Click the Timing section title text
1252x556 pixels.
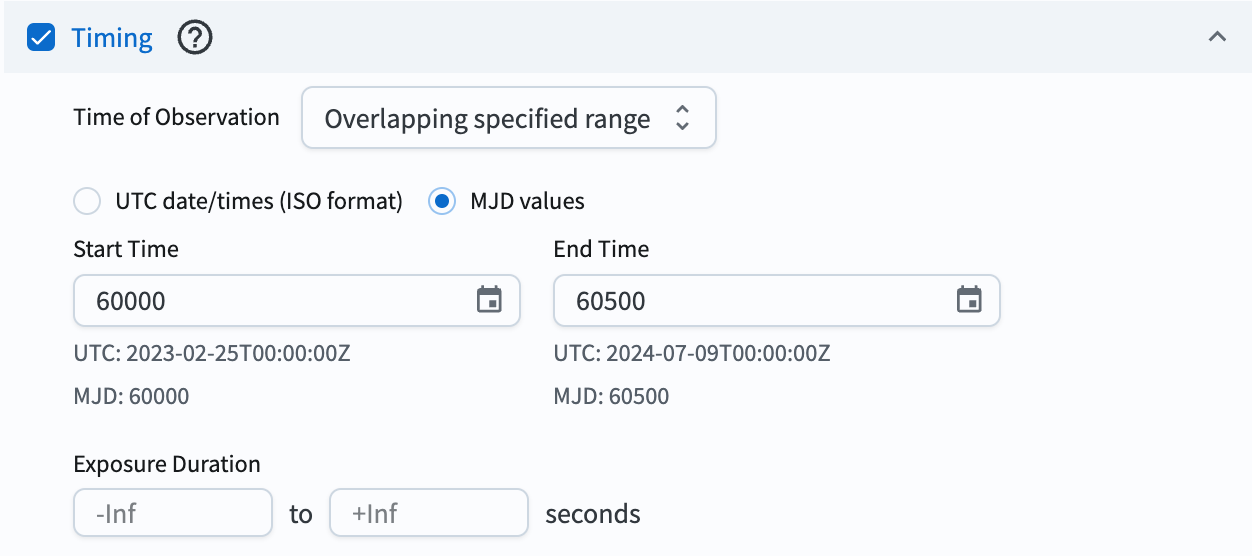[x=112, y=39]
